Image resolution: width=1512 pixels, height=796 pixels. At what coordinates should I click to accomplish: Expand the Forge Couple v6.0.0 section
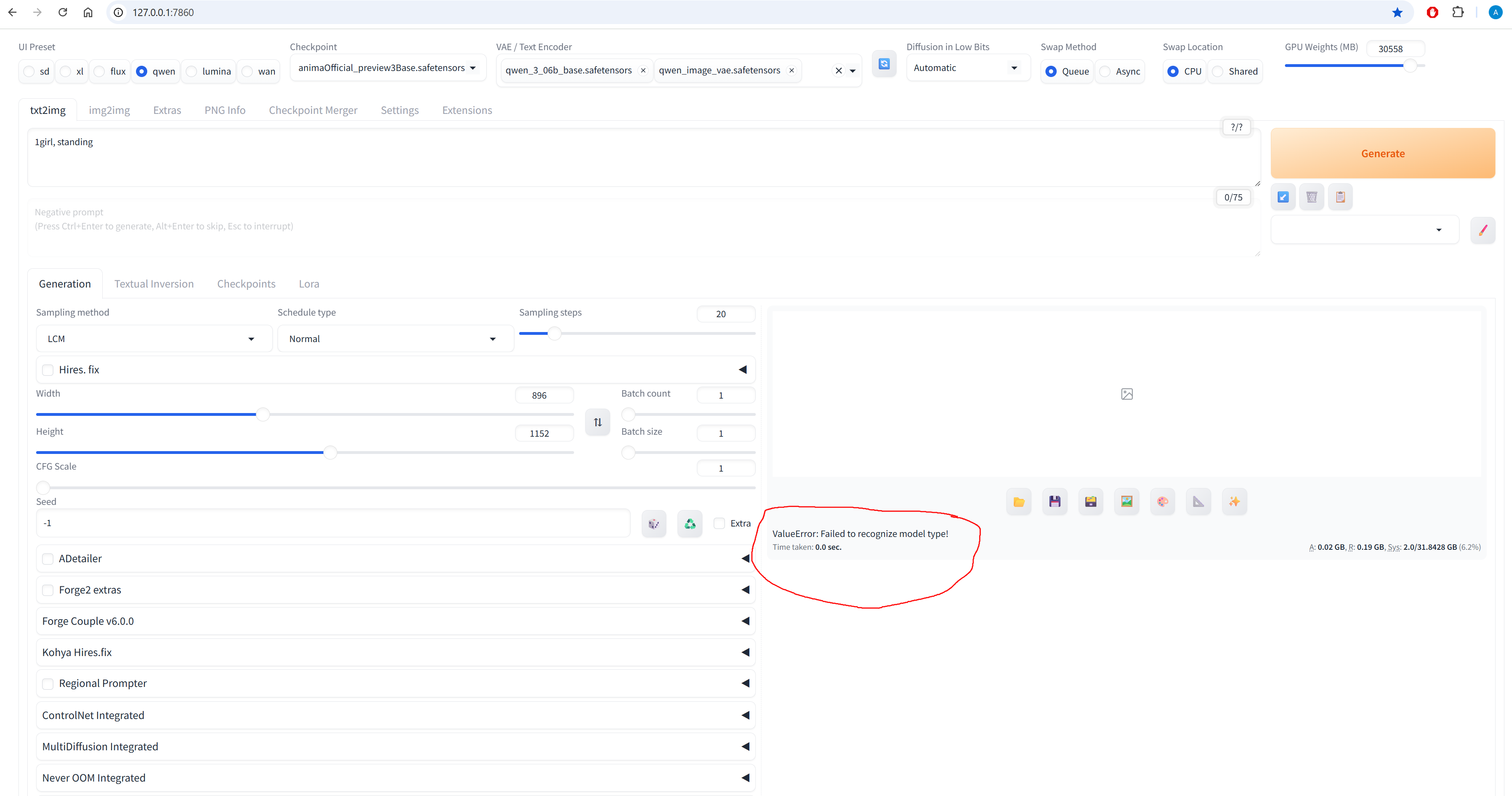coord(396,621)
